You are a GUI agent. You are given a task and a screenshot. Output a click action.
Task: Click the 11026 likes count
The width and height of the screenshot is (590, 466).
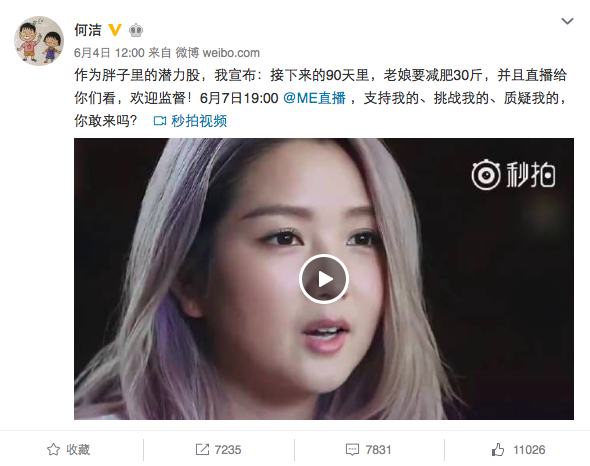(x=529, y=450)
